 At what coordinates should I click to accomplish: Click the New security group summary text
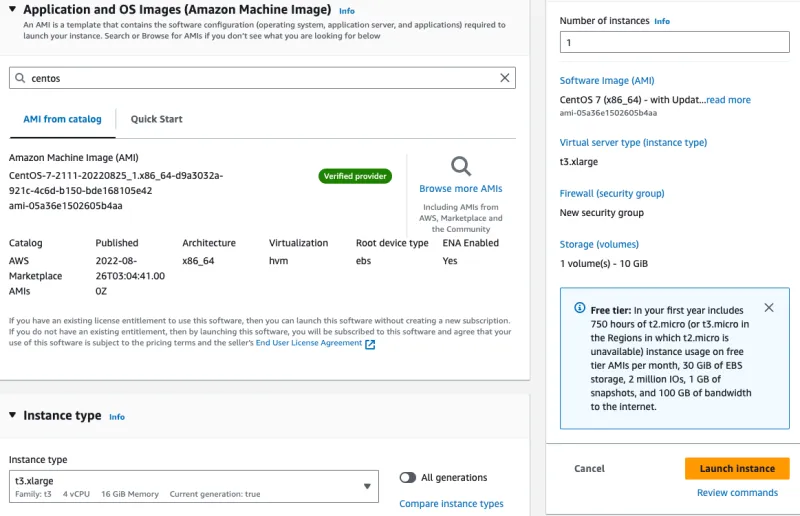pos(602,213)
